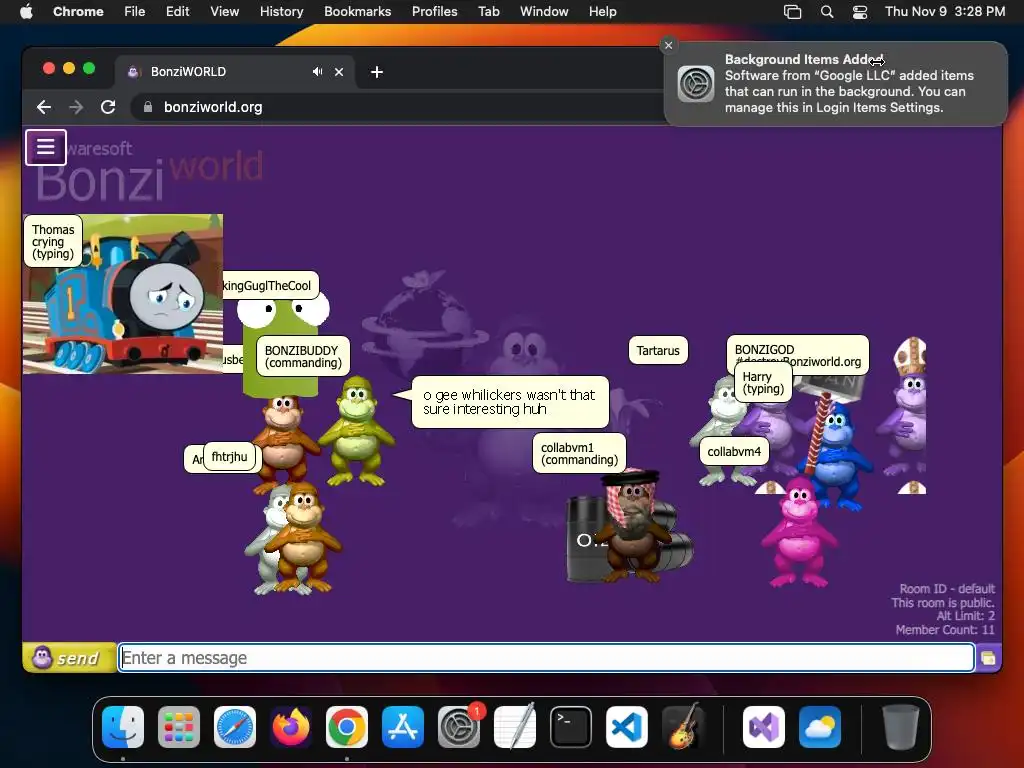
Task: Open the Weather app from the Dock
Action: coord(820,727)
